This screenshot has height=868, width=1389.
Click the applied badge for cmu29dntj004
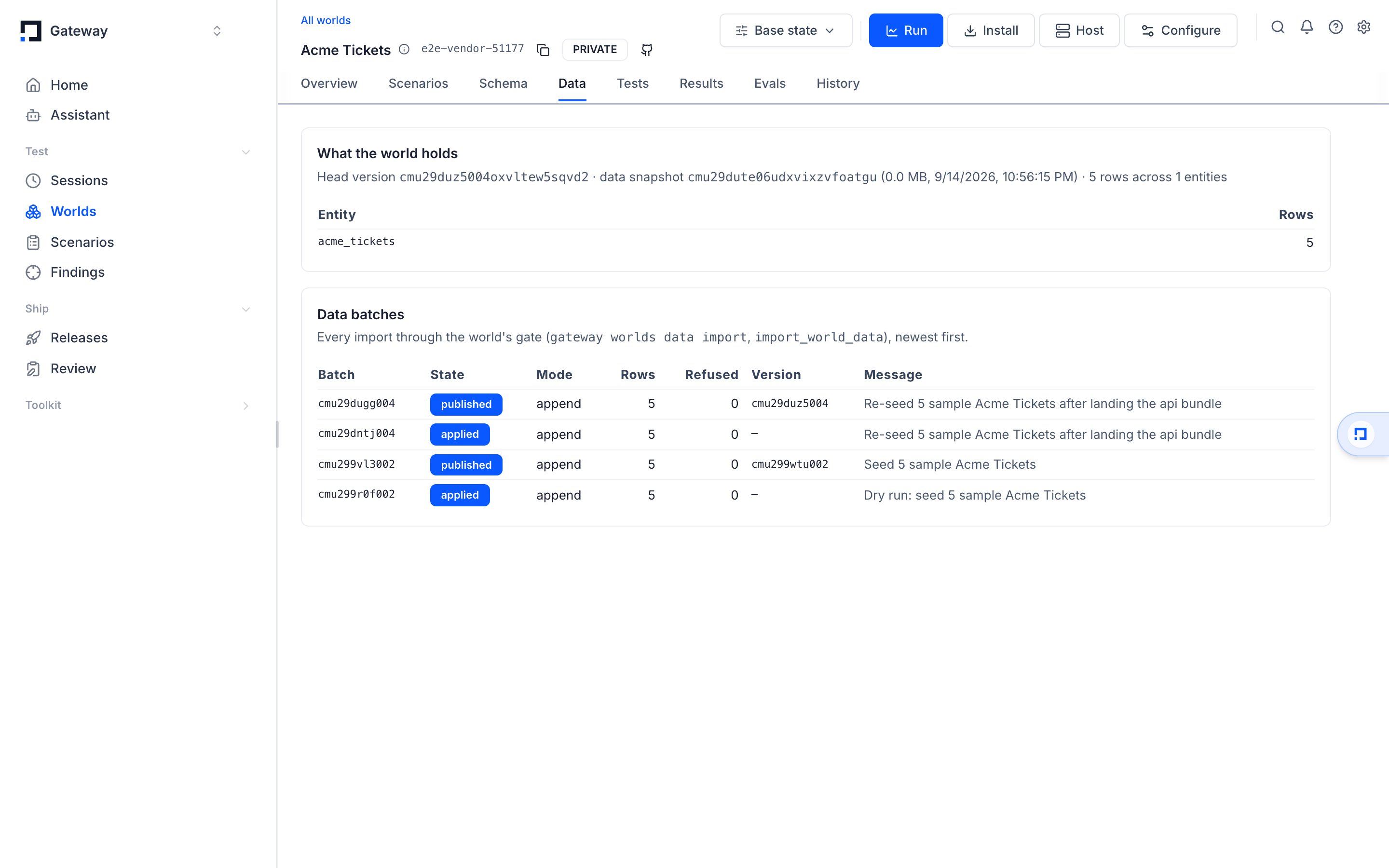click(460, 434)
